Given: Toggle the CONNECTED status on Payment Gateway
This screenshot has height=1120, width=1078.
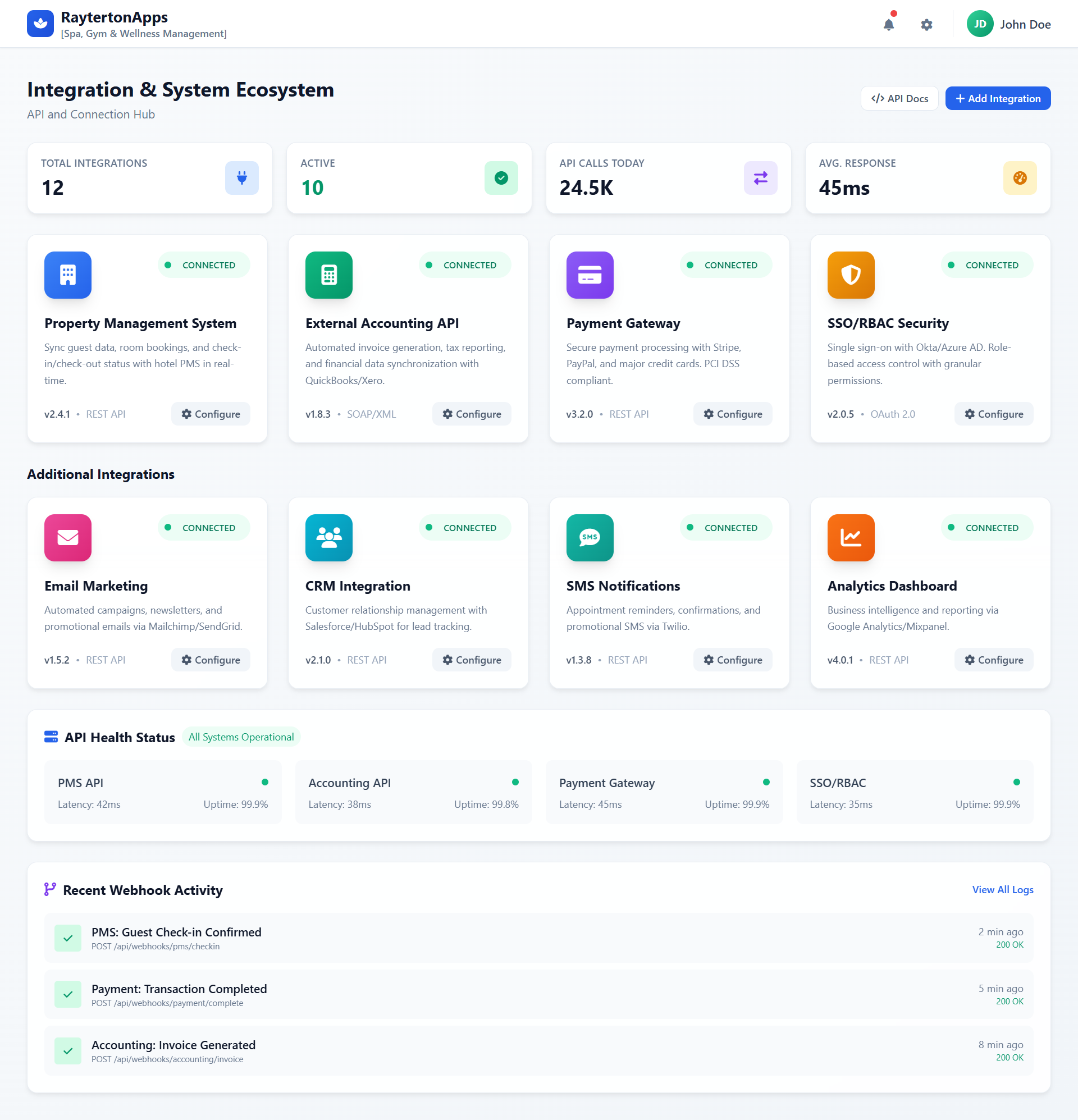Looking at the screenshot, I should pos(725,264).
